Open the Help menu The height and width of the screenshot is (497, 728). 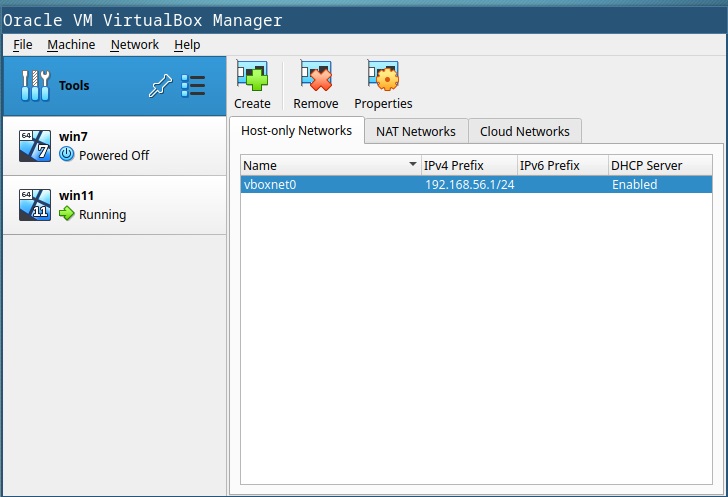coord(187,45)
